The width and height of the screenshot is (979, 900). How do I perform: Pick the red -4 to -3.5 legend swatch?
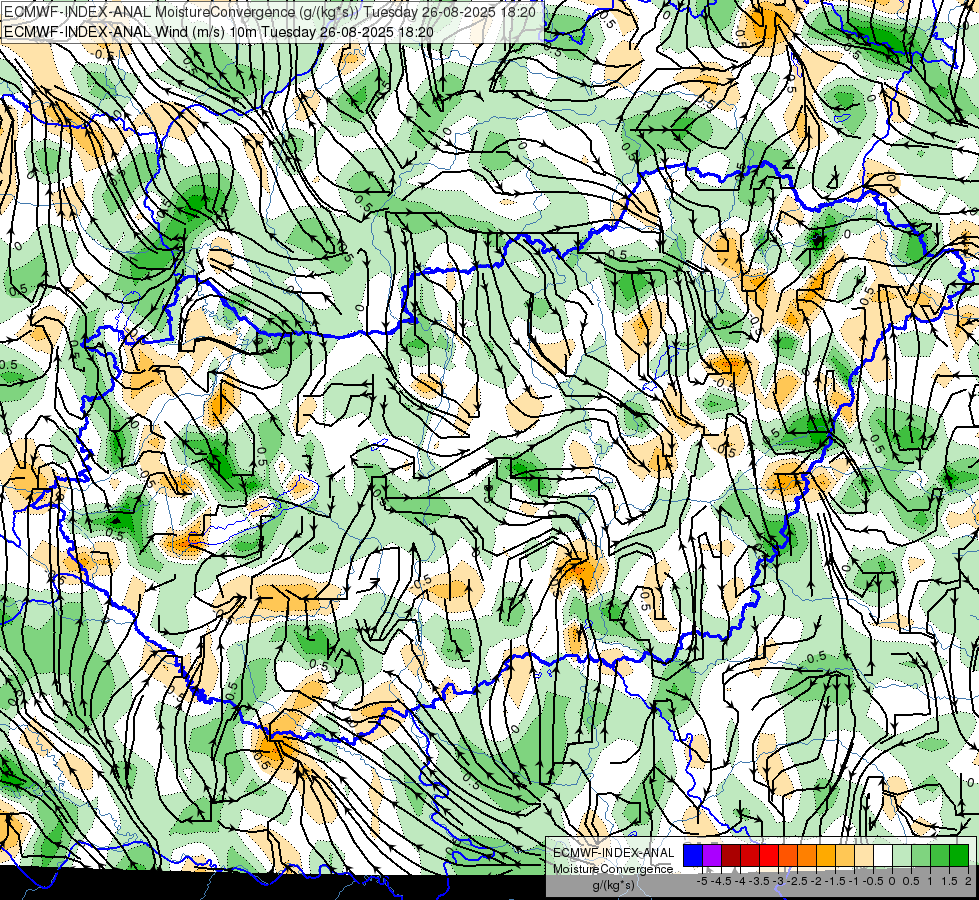click(750, 856)
